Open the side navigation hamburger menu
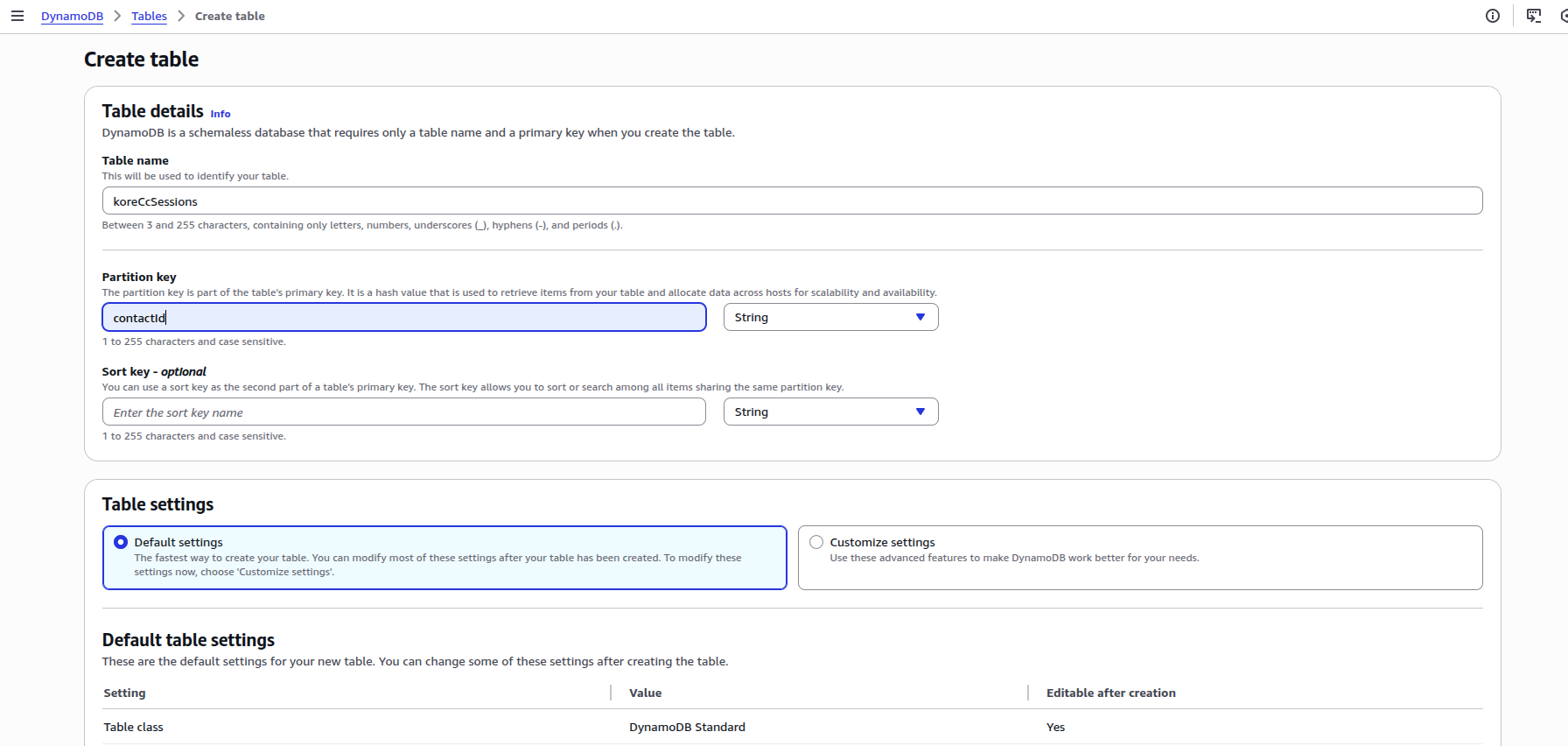The height and width of the screenshot is (746, 1568). point(17,16)
